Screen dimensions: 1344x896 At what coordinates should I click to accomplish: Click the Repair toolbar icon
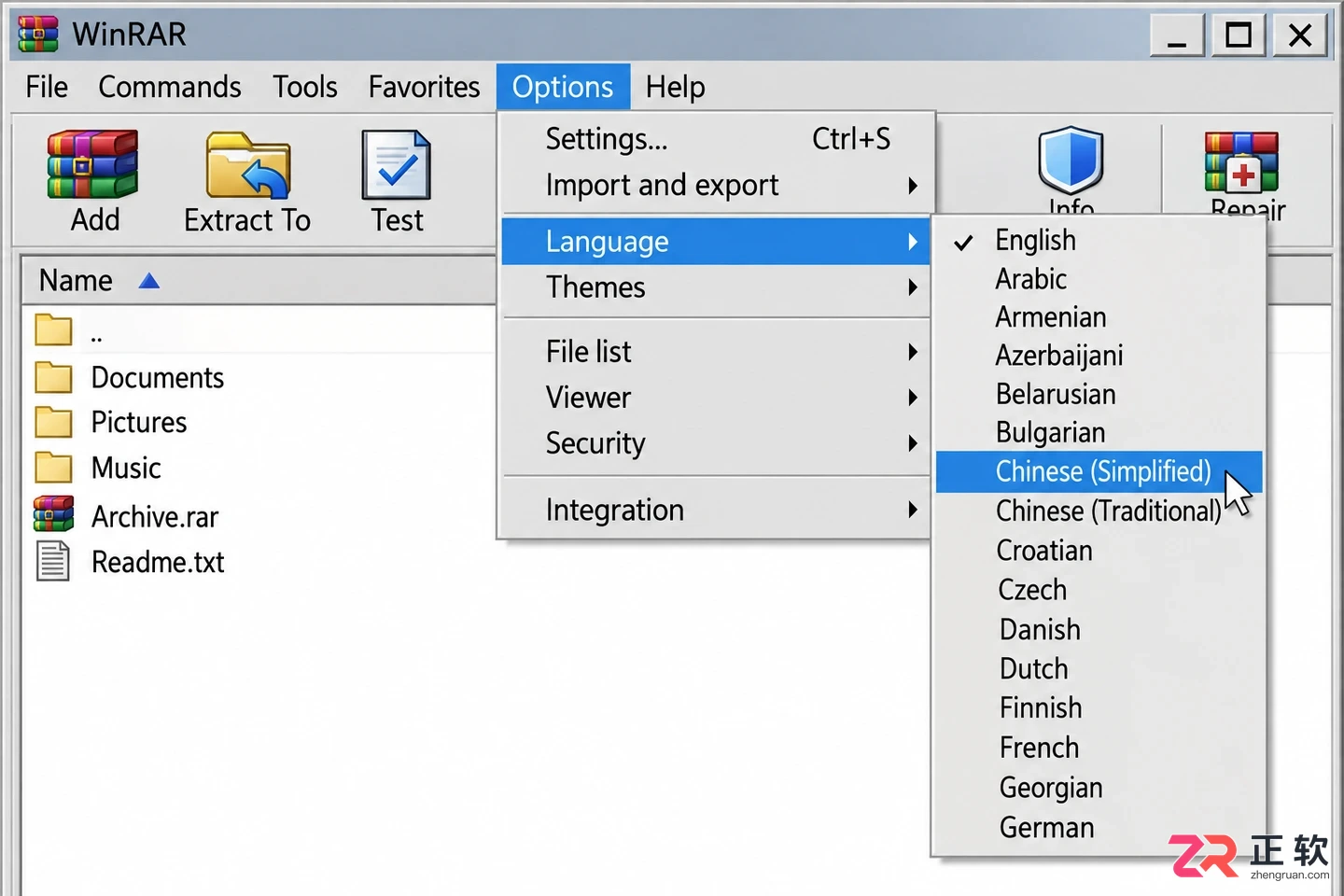click(x=1241, y=162)
